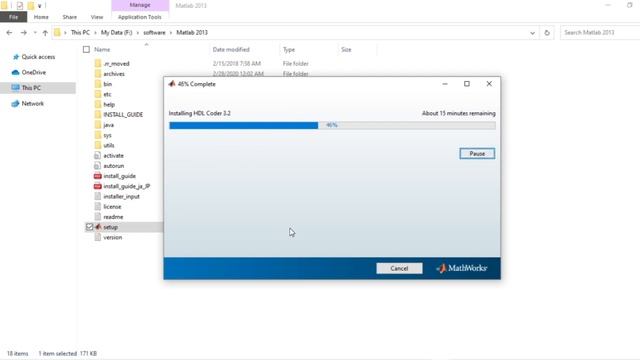Screen dimensions: 640x360
Task: Select the autorun file icon
Action: click(98, 166)
